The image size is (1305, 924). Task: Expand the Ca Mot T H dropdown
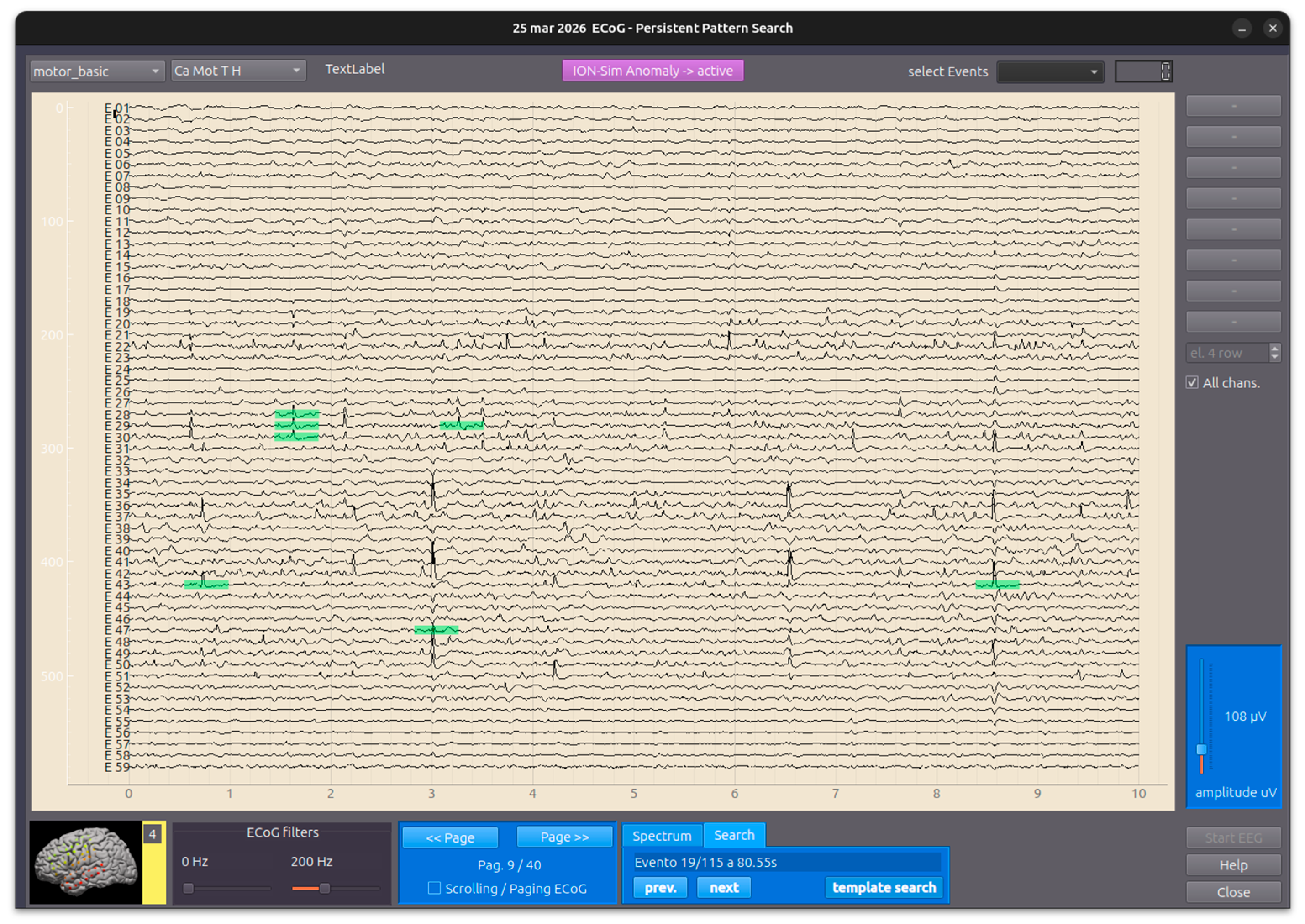tap(238, 71)
